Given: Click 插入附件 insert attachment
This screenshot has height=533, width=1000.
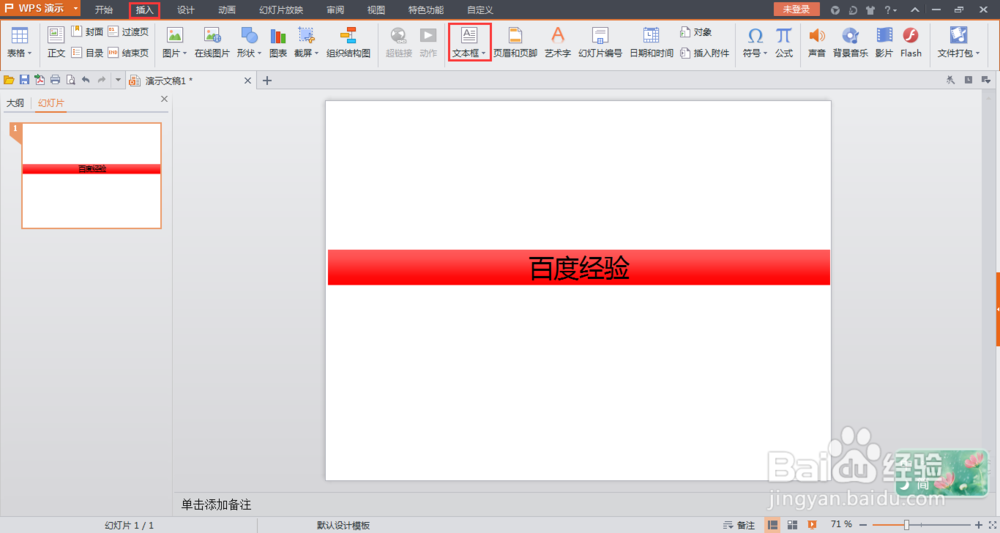Looking at the screenshot, I should pyautogui.click(x=705, y=53).
